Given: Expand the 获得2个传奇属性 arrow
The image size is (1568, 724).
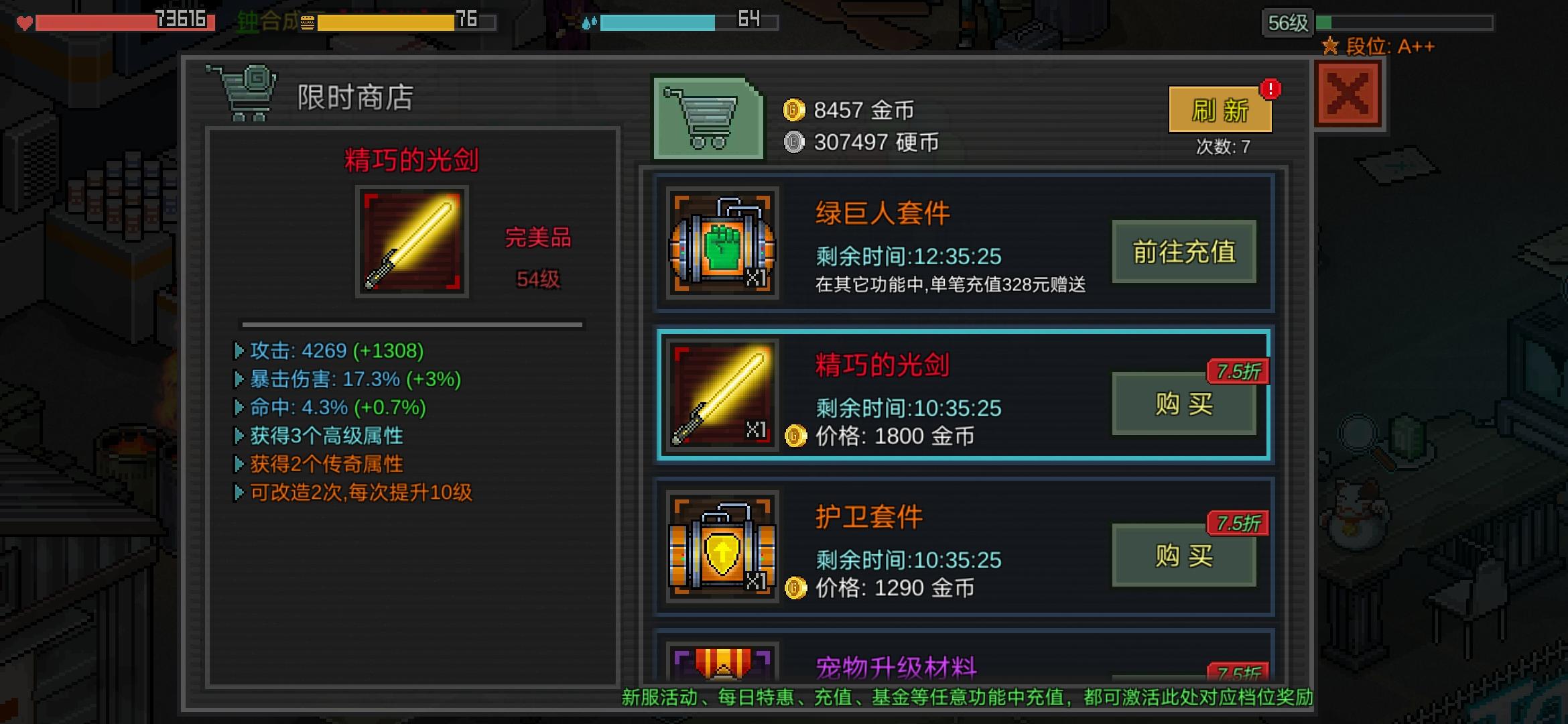Looking at the screenshot, I should (x=239, y=464).
